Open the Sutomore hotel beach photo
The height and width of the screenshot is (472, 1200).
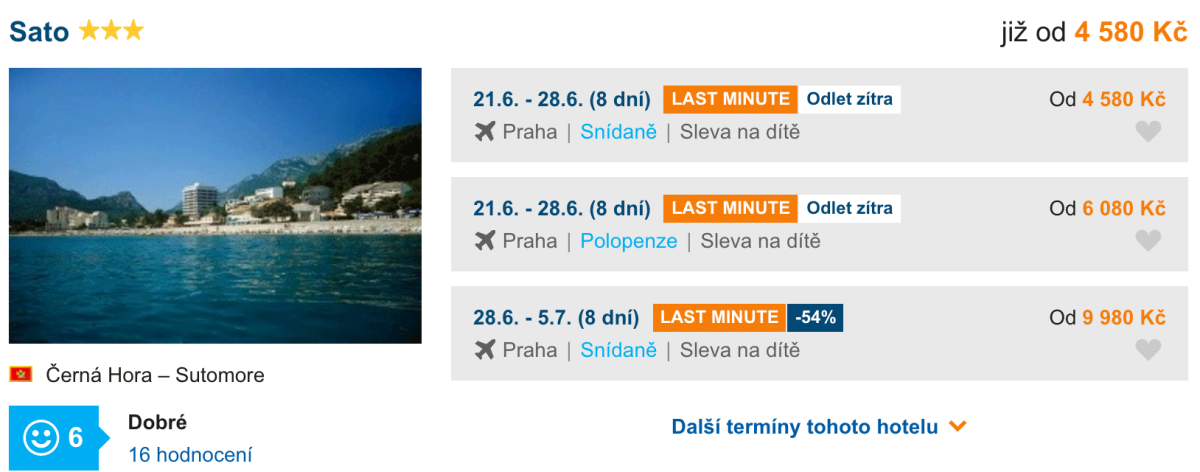click(x=215, y=205)
